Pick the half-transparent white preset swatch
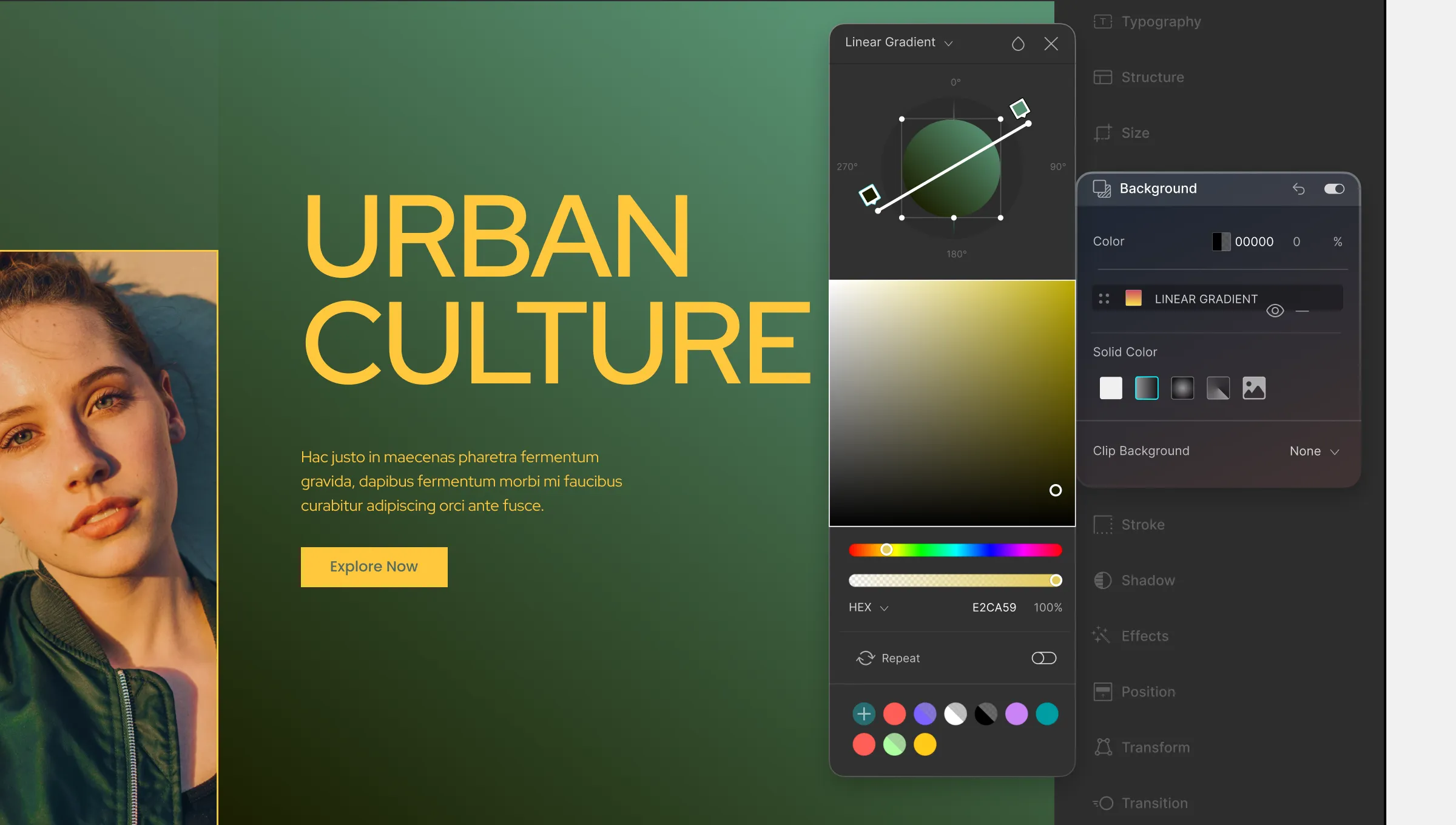Viewport: 1456px width, 825px height. tap(955, 714)
